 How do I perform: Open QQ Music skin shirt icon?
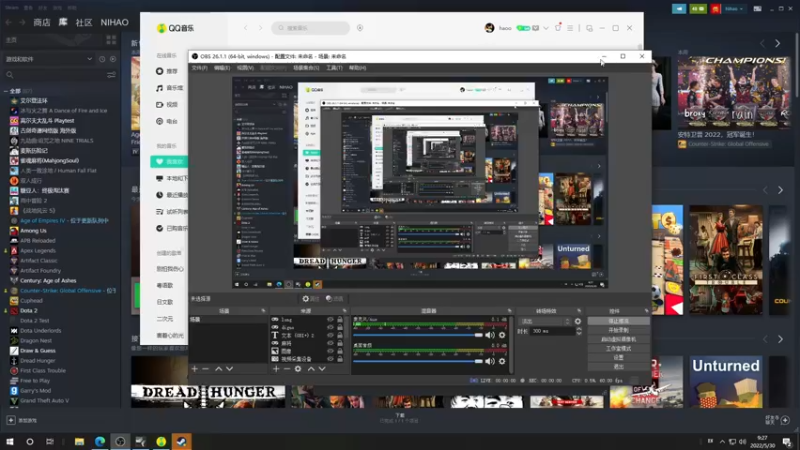point(558,28)
